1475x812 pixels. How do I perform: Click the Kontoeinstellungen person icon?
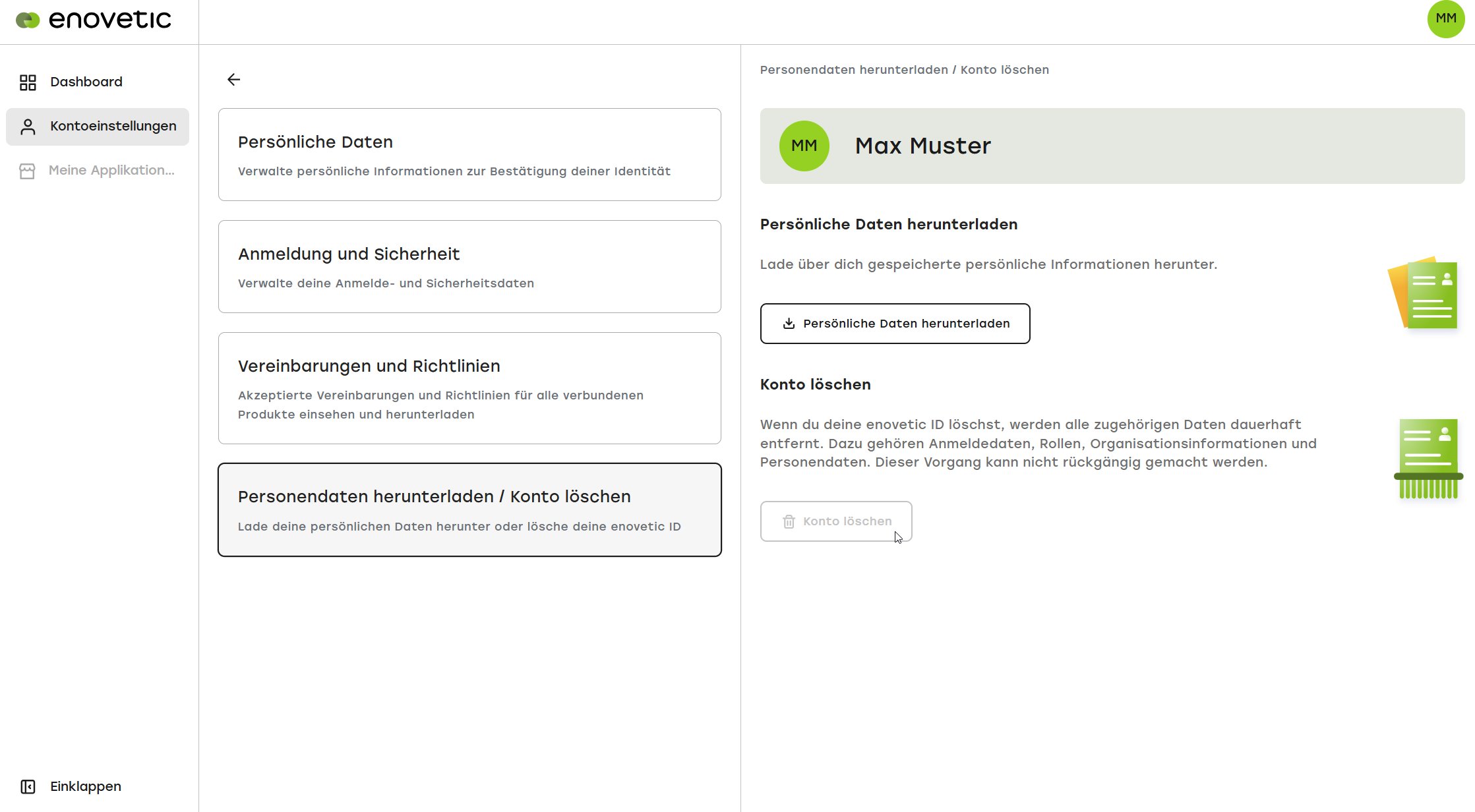coord(28,127)
